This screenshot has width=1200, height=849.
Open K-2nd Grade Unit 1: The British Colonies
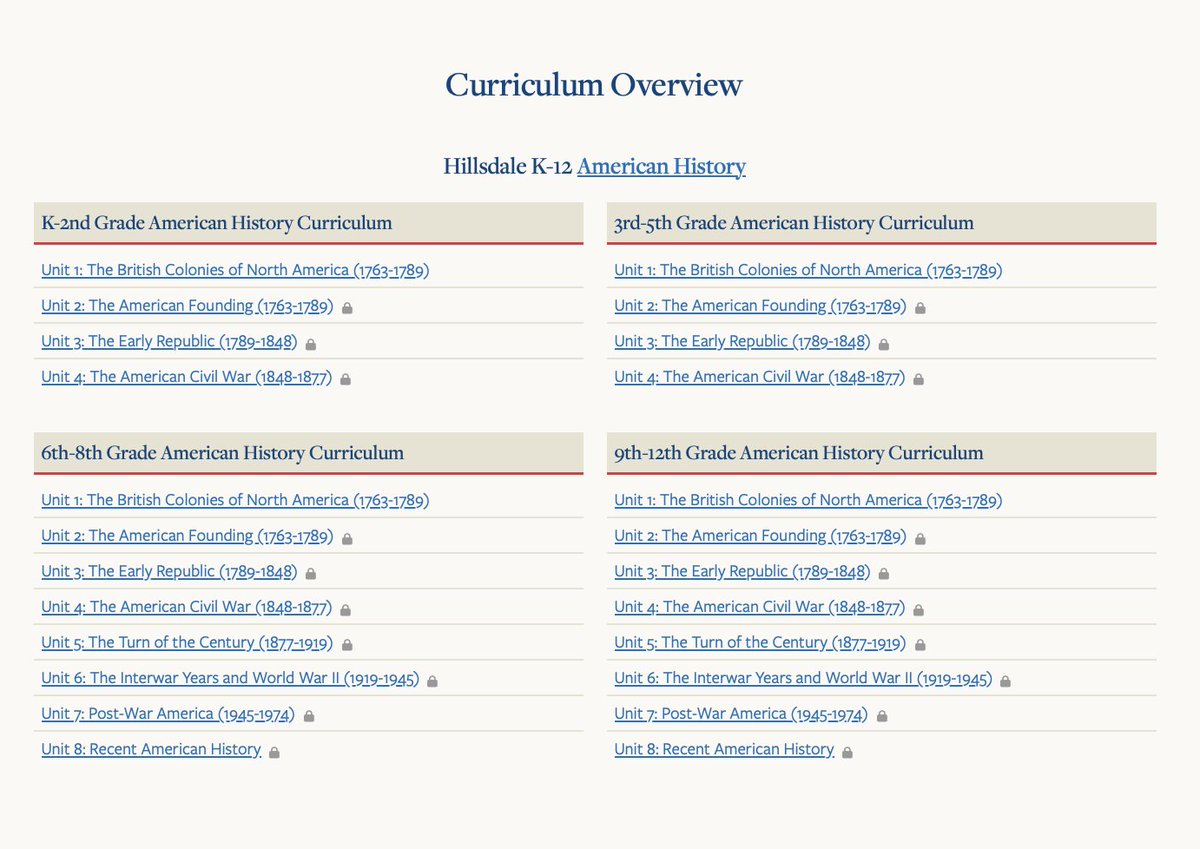[x=235, y=270]
